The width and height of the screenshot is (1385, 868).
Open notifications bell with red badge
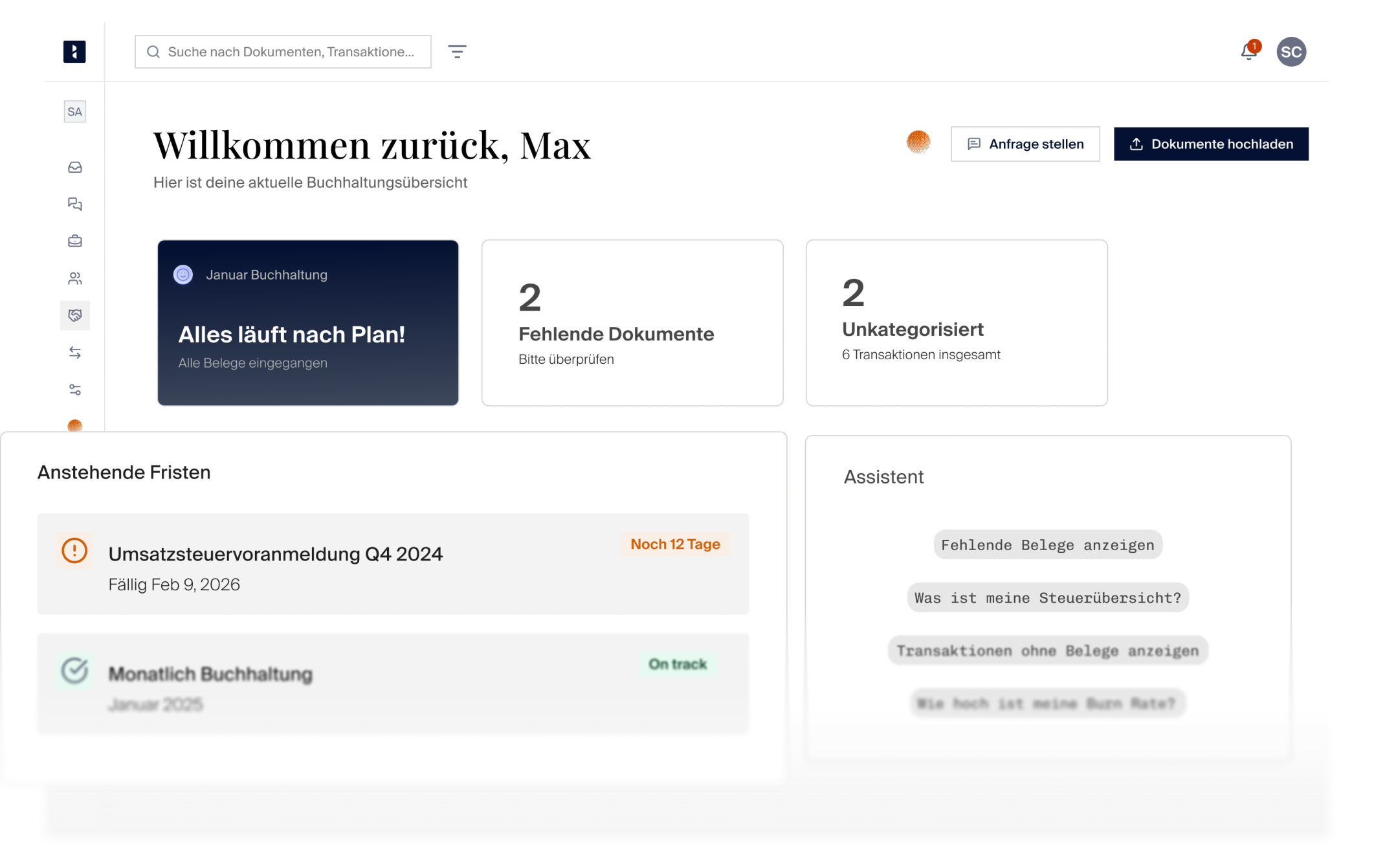(x=1249, y=52)
